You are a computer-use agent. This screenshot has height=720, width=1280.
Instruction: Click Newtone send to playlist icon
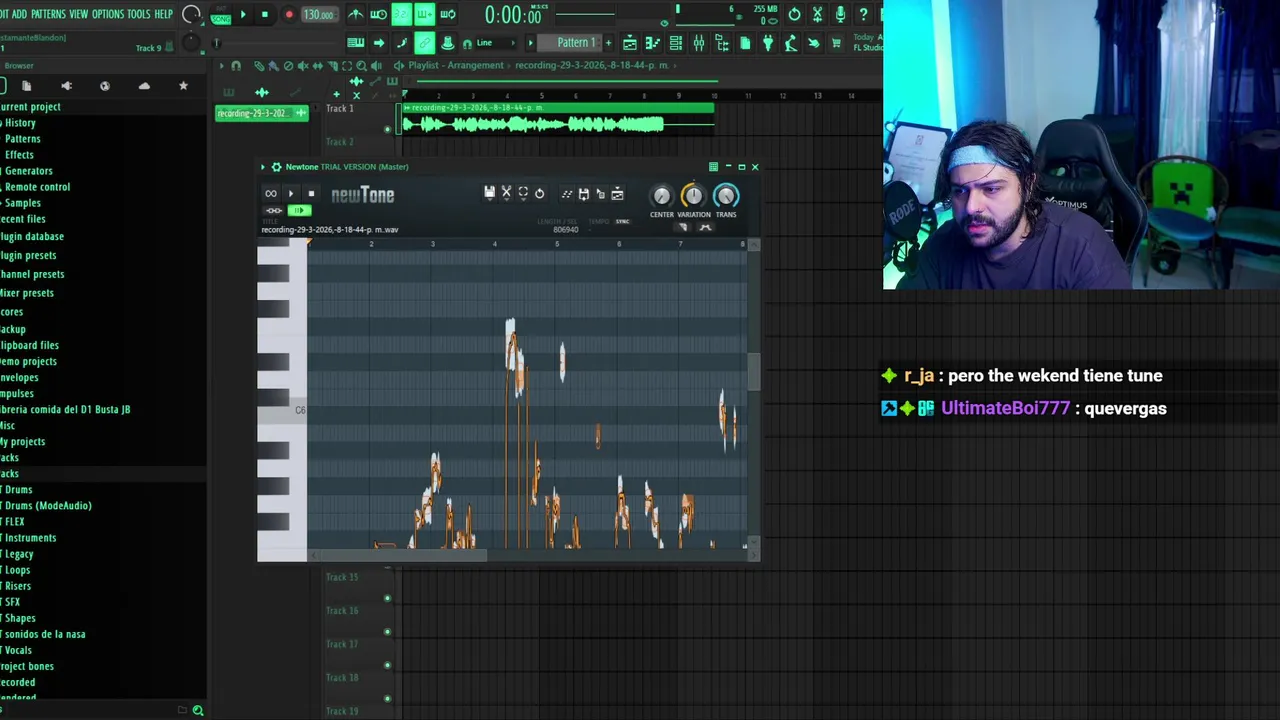click(x=617, y=194)
